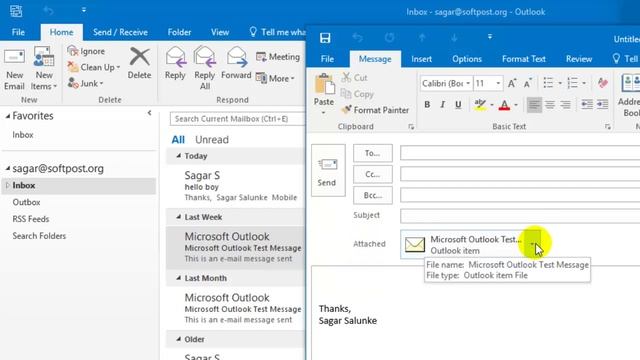Screen dimensions: 640x360
Task: Apply the yellow text highlight color
Action: tap(480, 104)
